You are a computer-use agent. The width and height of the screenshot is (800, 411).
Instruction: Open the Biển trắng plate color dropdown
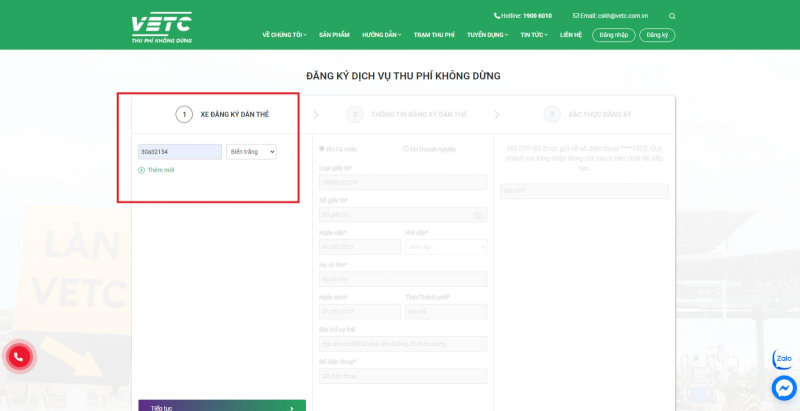pyautogui.click(x=252, y=152)
